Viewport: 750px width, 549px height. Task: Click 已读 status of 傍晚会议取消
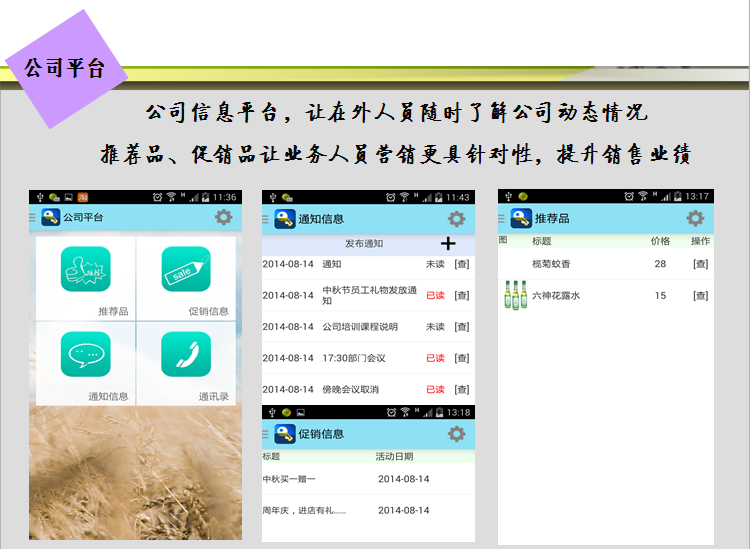coord(435,389)
